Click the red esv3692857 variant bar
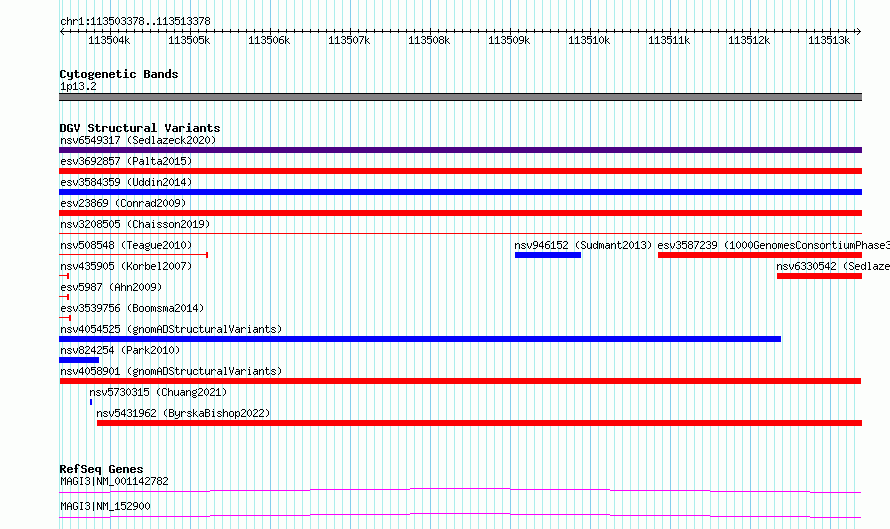Screen dimensions: 890x529 coord(460,171)
